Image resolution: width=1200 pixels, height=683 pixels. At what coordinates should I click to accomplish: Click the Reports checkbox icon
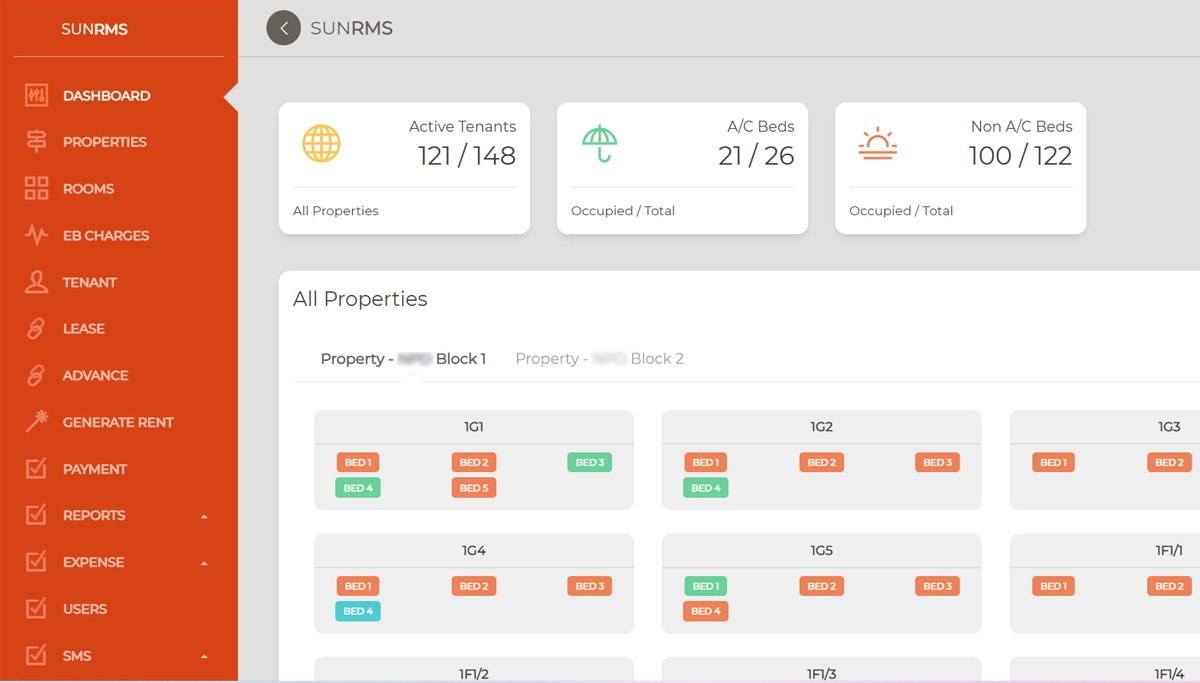[x=36, y=515]
